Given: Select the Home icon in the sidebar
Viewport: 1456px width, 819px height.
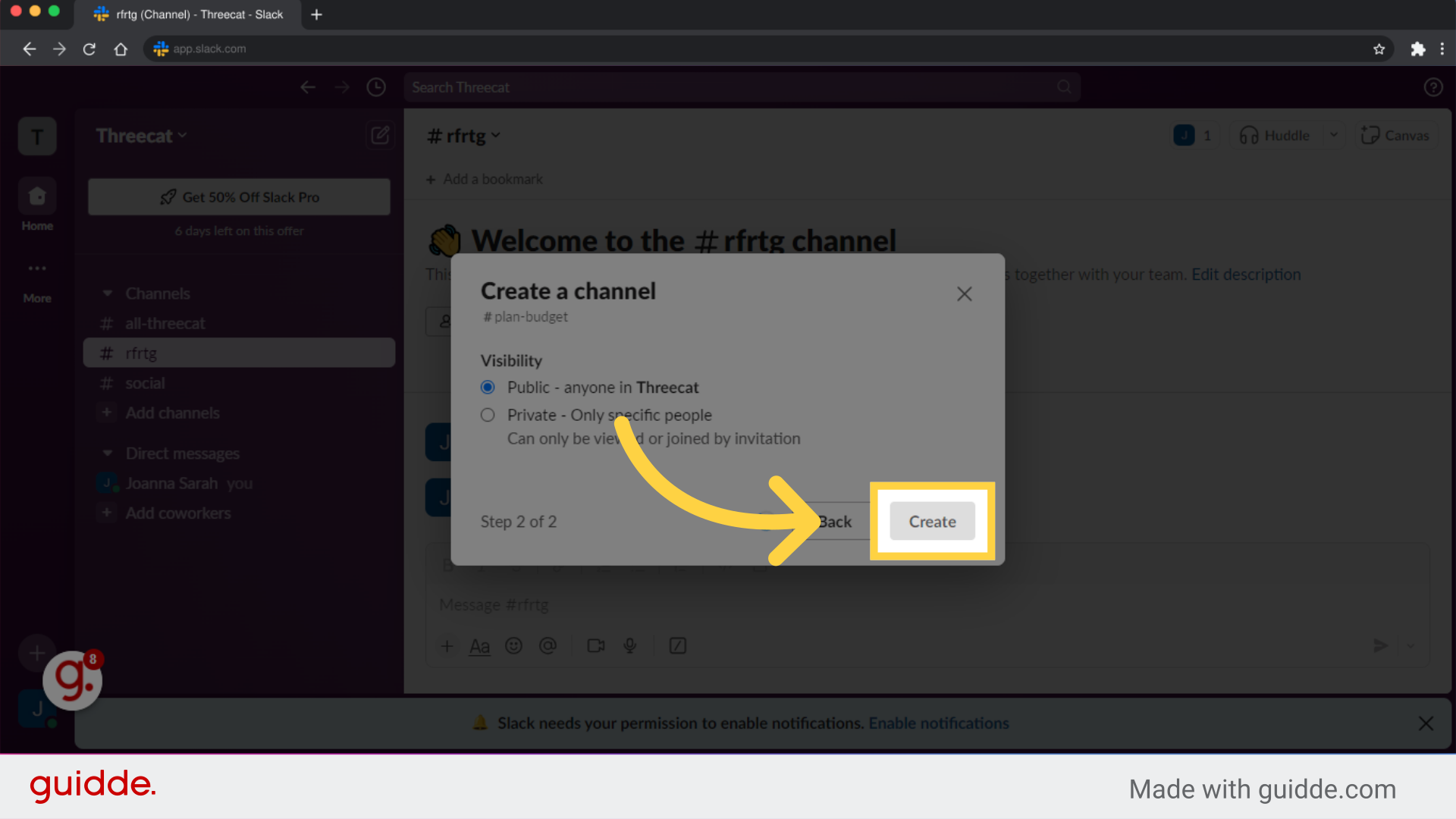Looking at the screenshot, I should pos(36,196).
